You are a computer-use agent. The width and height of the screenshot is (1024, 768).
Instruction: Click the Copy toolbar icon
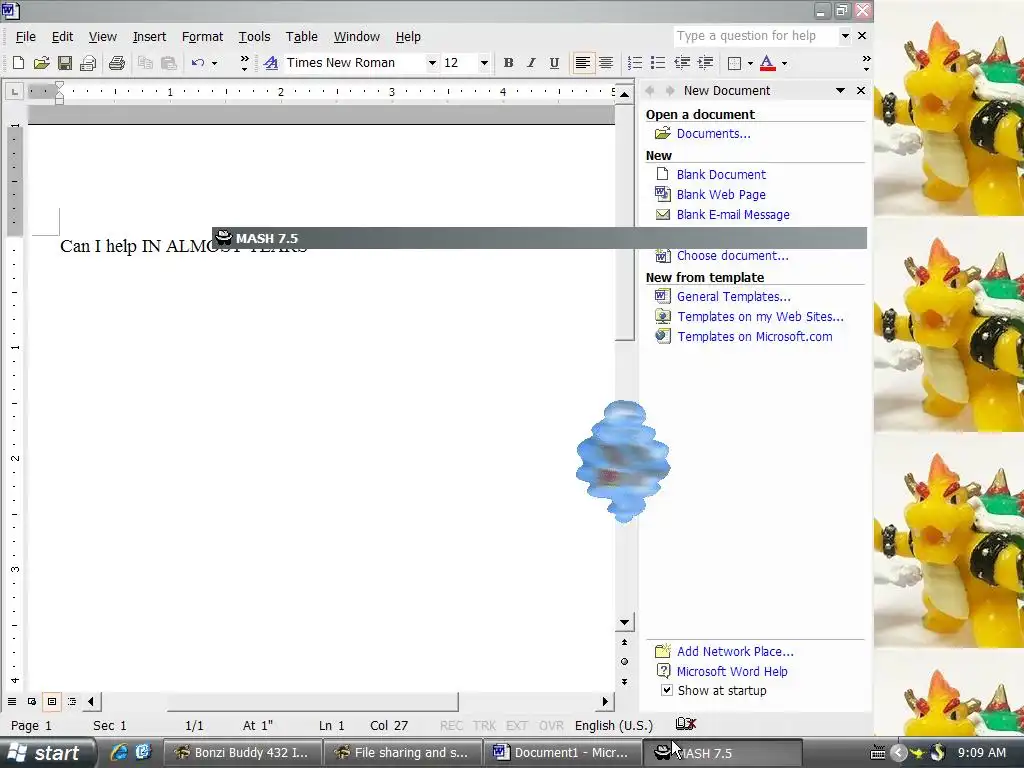[145, 63]
